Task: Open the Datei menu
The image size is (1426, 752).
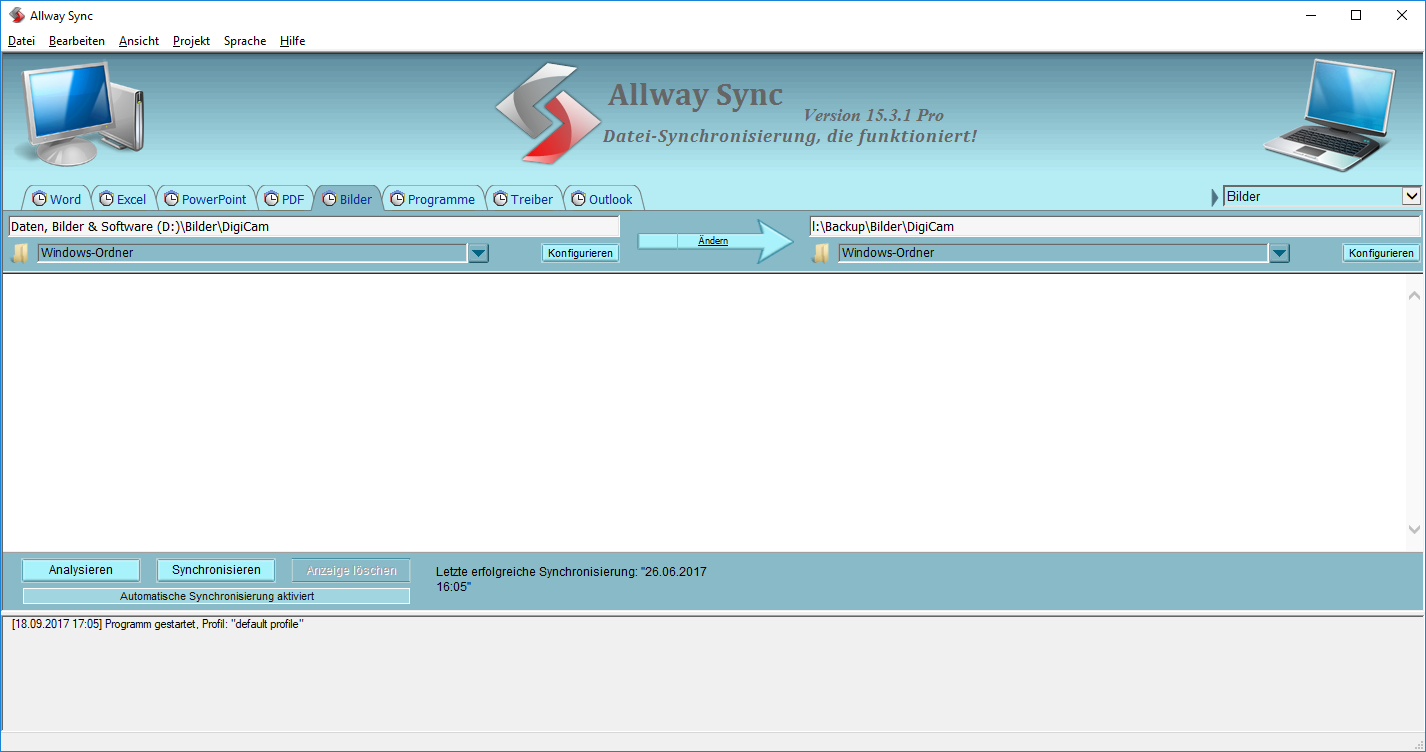Action: click(x=21, y=41)
